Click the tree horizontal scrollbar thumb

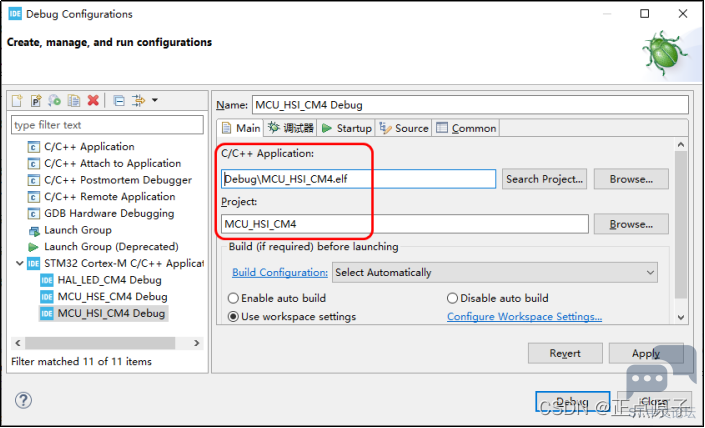[100, 343]
